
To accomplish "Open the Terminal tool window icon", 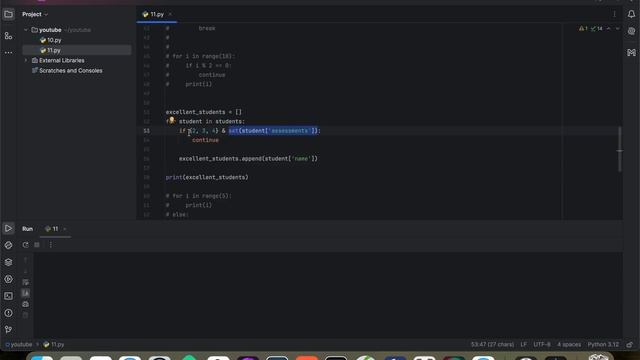I will (x=8, y=296).
